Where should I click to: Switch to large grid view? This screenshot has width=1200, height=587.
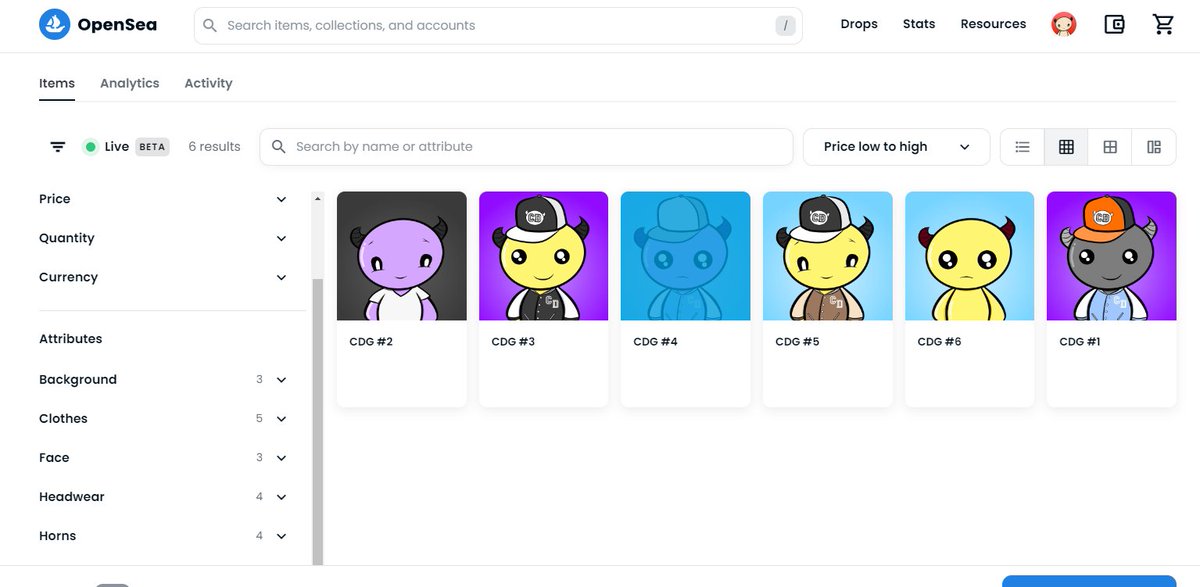tap(1110, 147)
